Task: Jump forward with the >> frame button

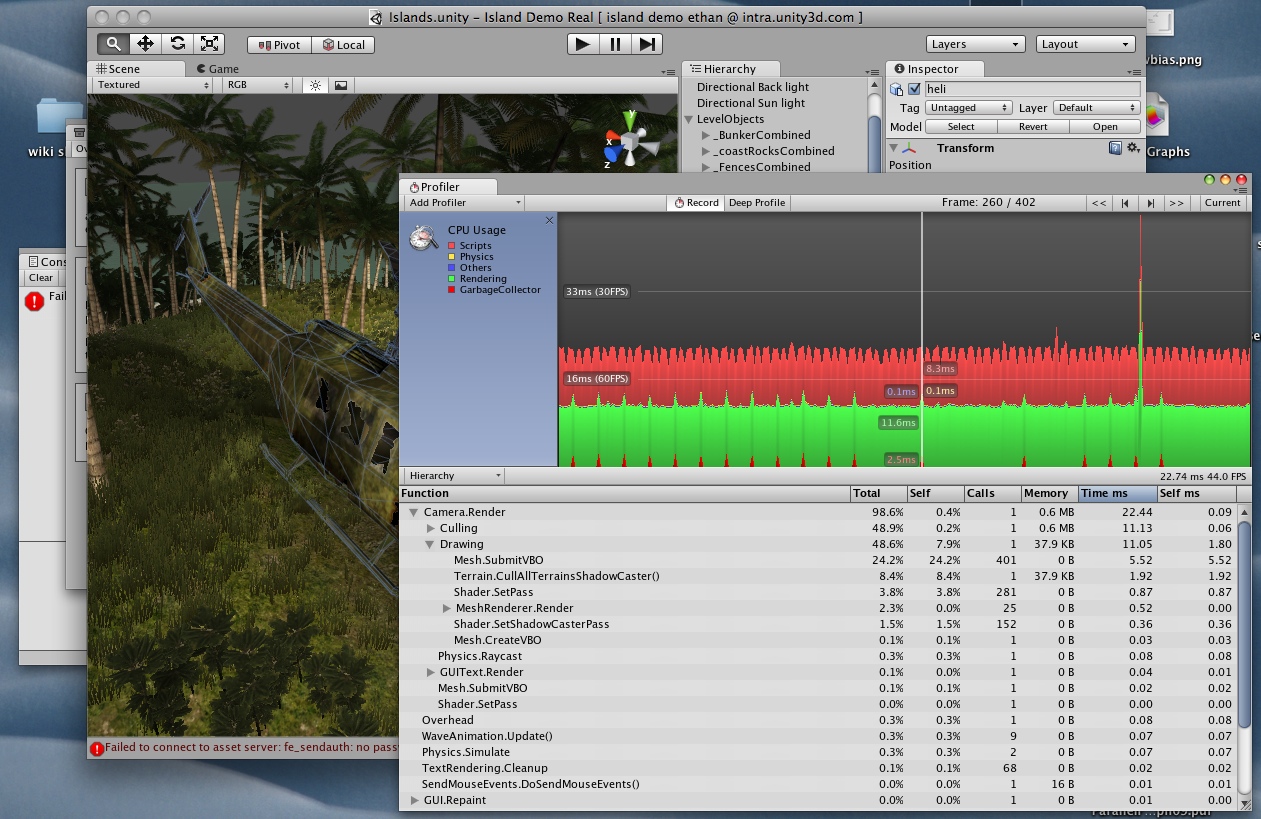Action: (1176, 203)
